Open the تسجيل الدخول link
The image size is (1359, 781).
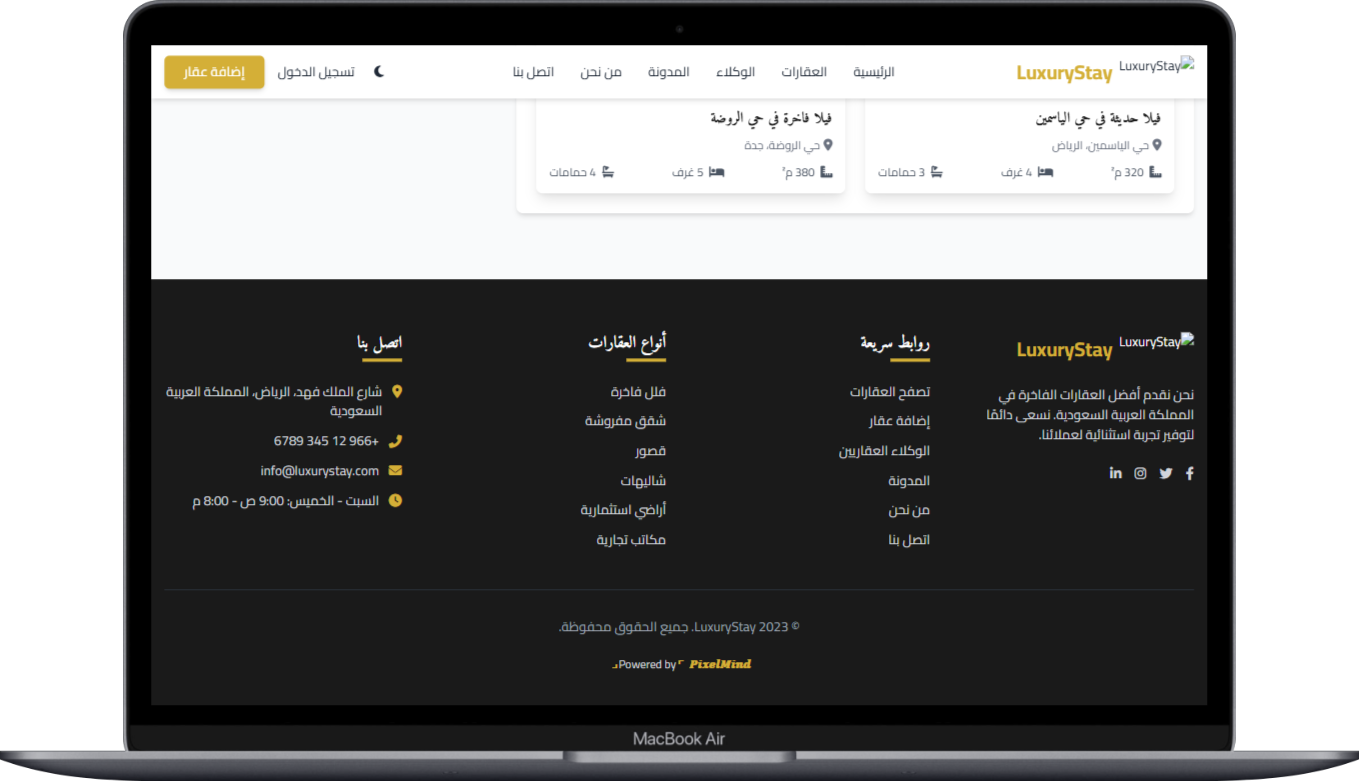(x=316, y=71)
